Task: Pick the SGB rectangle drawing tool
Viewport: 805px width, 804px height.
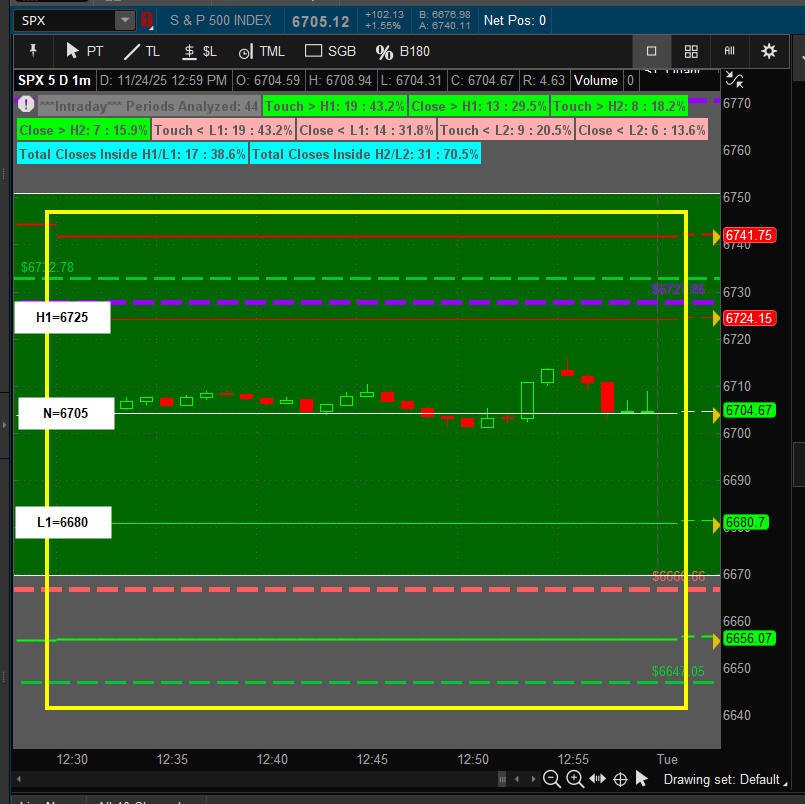Action: [329, 51]
